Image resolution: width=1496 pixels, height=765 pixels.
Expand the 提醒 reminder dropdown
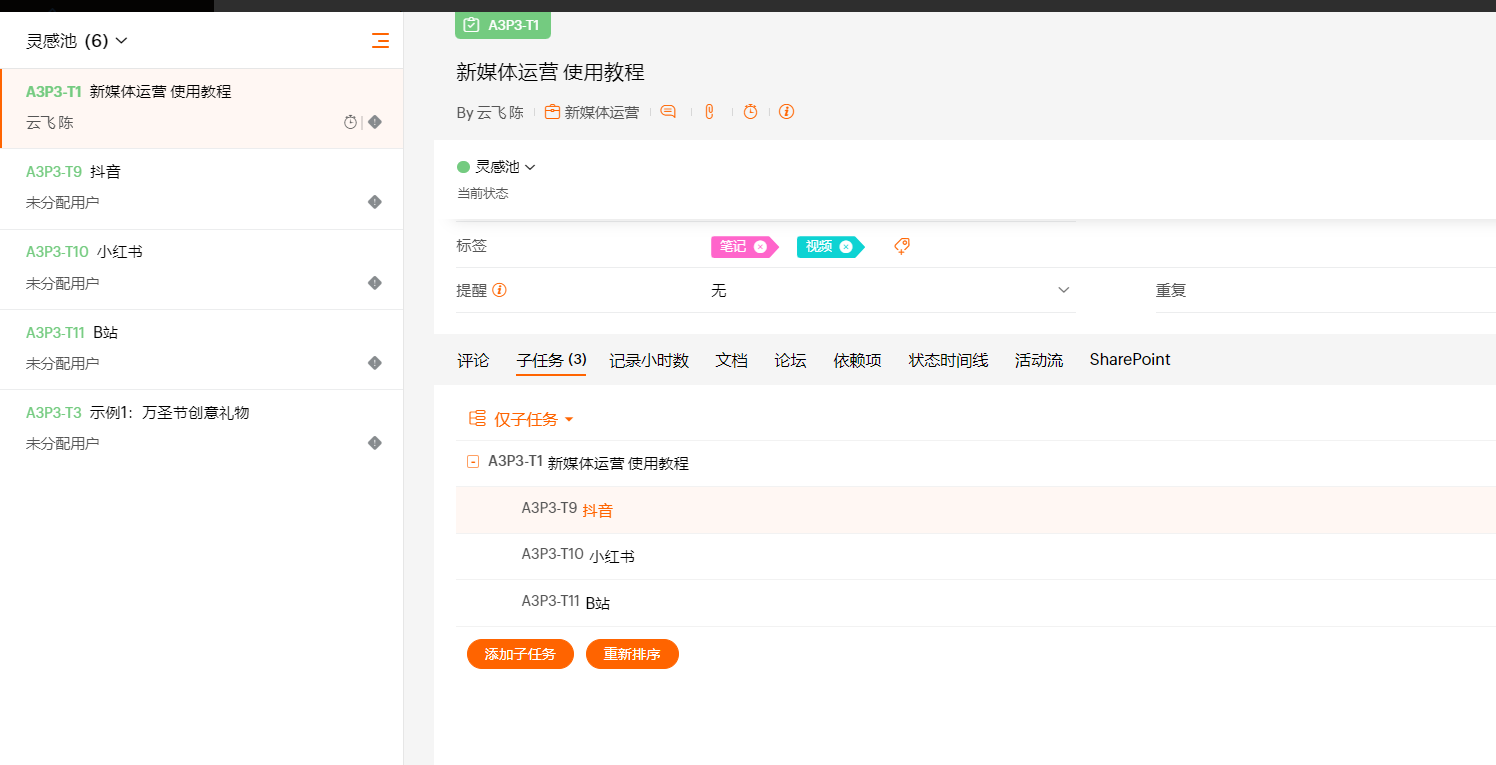[x=1063, y=290]
